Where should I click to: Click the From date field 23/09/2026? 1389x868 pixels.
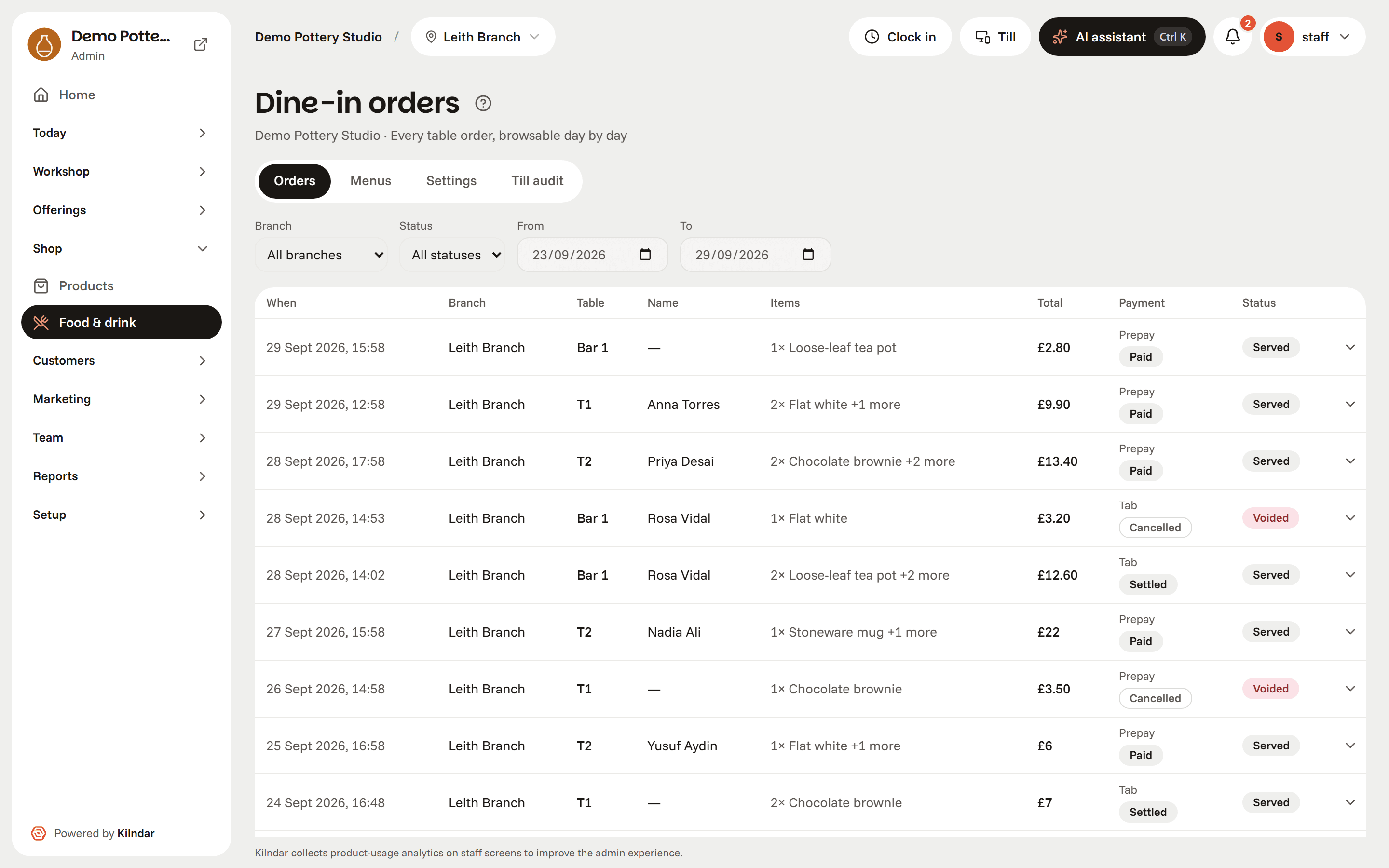[592, 255]
